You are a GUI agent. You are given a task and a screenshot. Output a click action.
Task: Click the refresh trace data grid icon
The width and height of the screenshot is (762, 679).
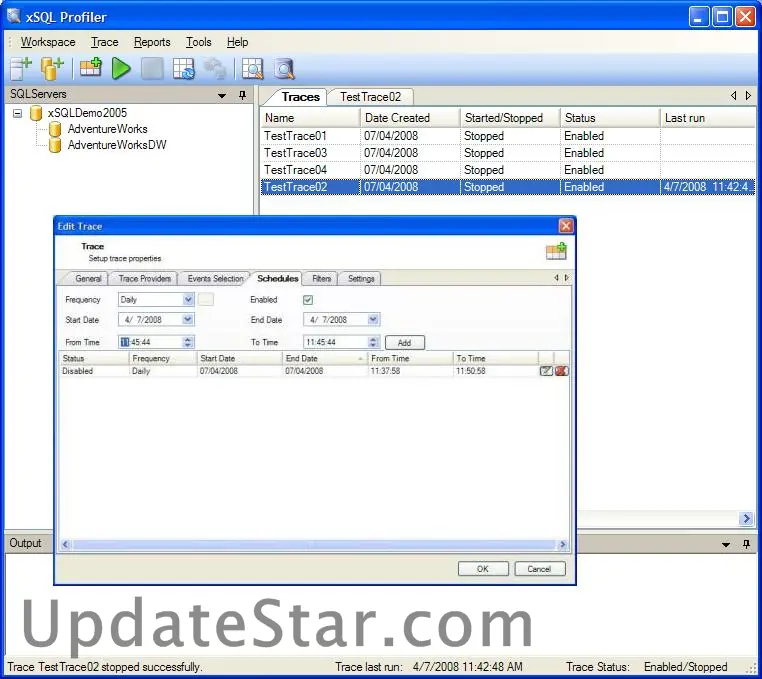point(184,69)
